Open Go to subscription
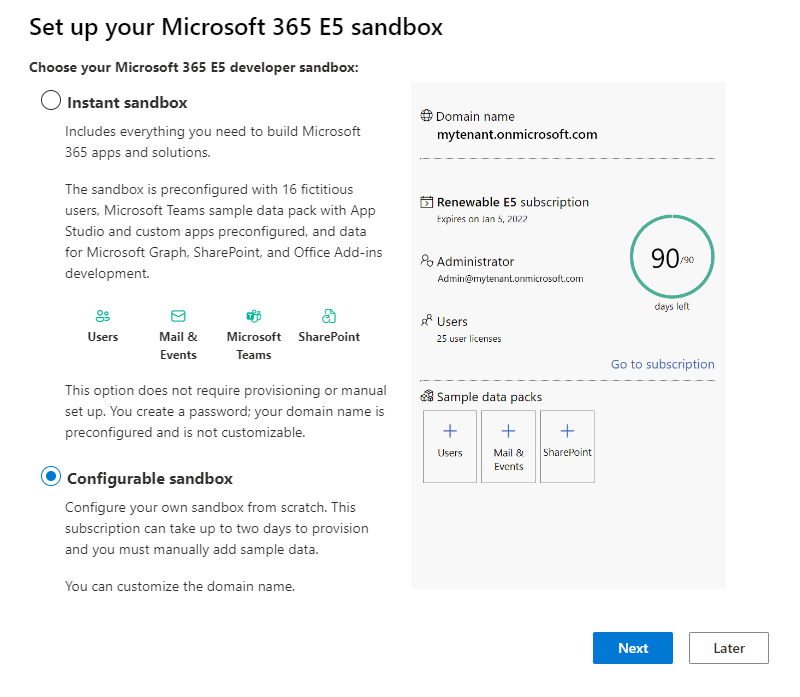Screen dimensions: 800x697 pos(662,364)
